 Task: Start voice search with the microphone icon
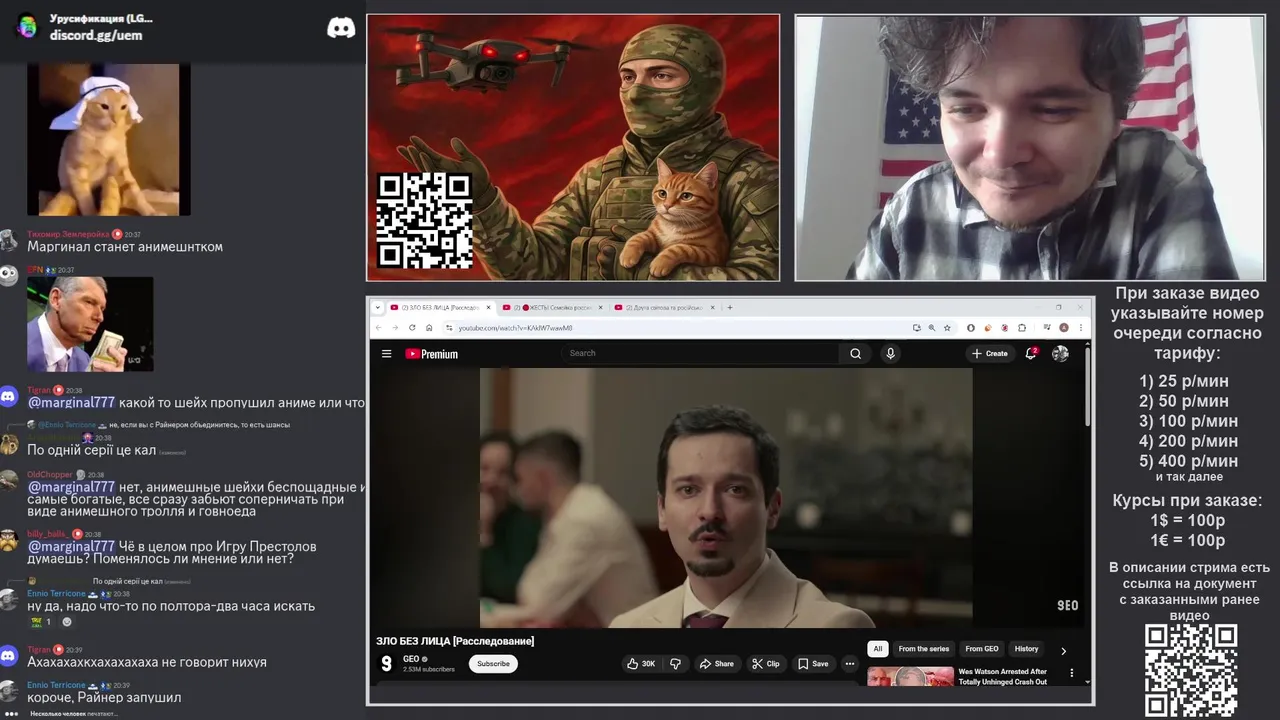pos(890,353)
